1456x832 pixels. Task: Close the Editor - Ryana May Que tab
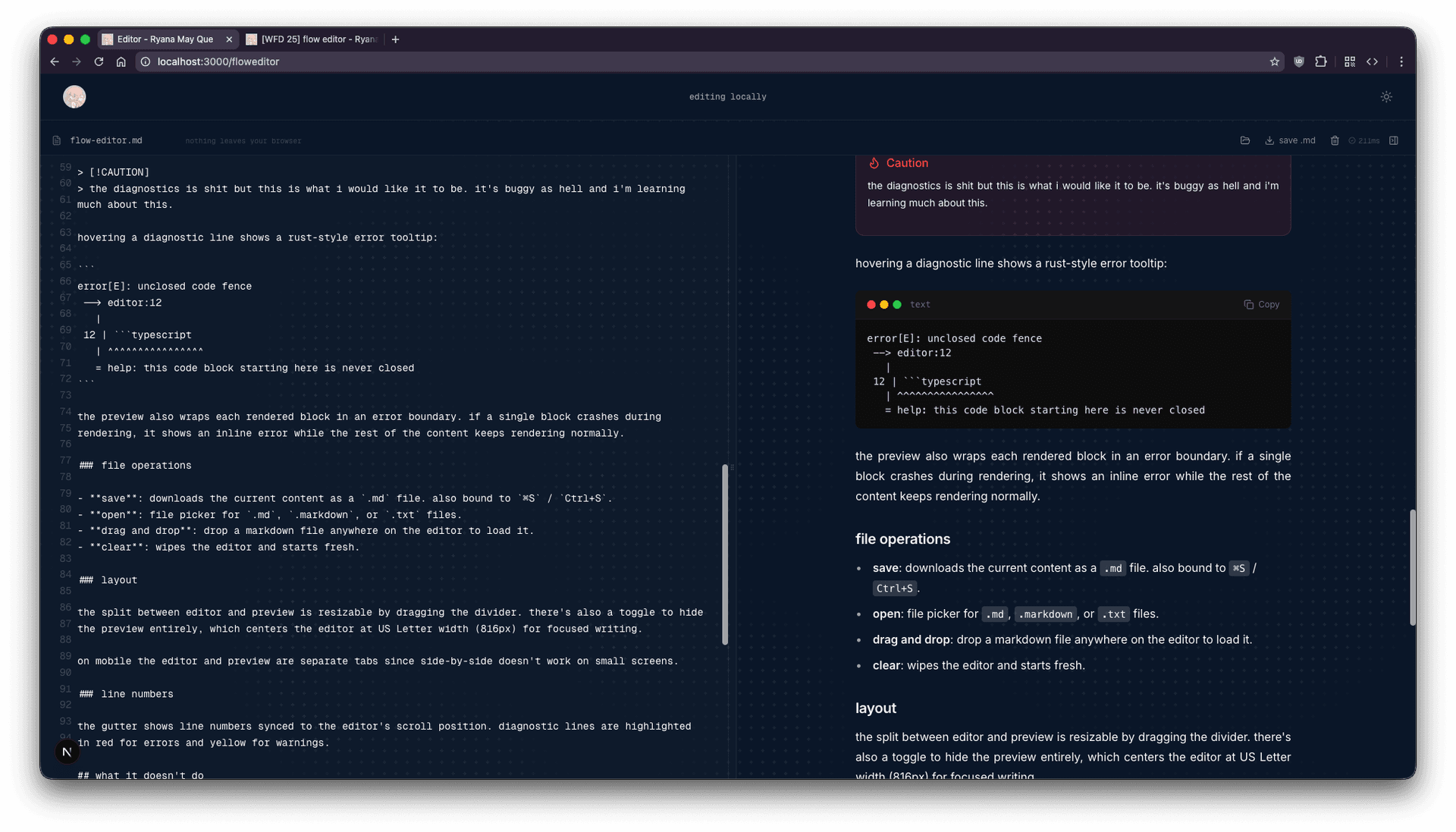pyautogui.click(x=229, y=39)
